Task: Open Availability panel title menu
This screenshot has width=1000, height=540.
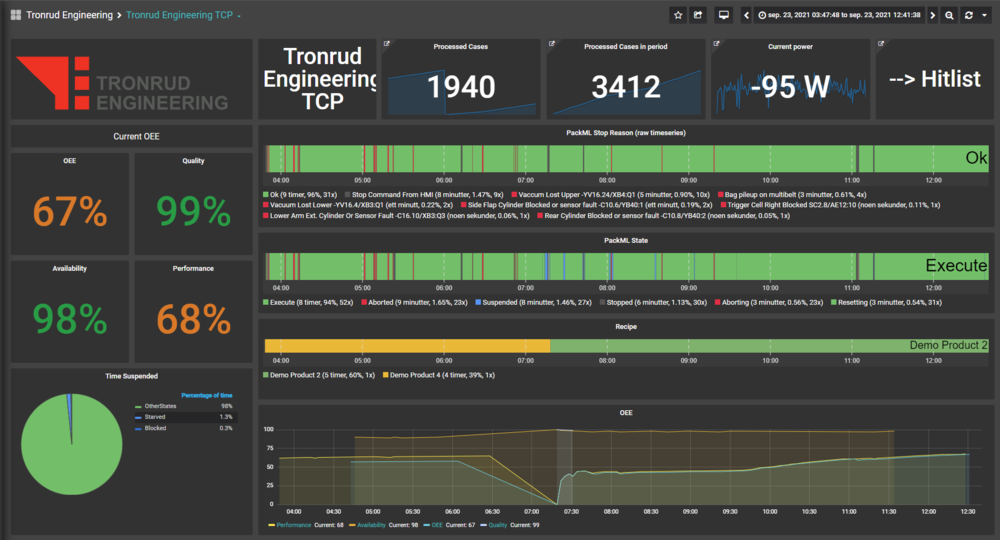Action: [x=70, y=268]
